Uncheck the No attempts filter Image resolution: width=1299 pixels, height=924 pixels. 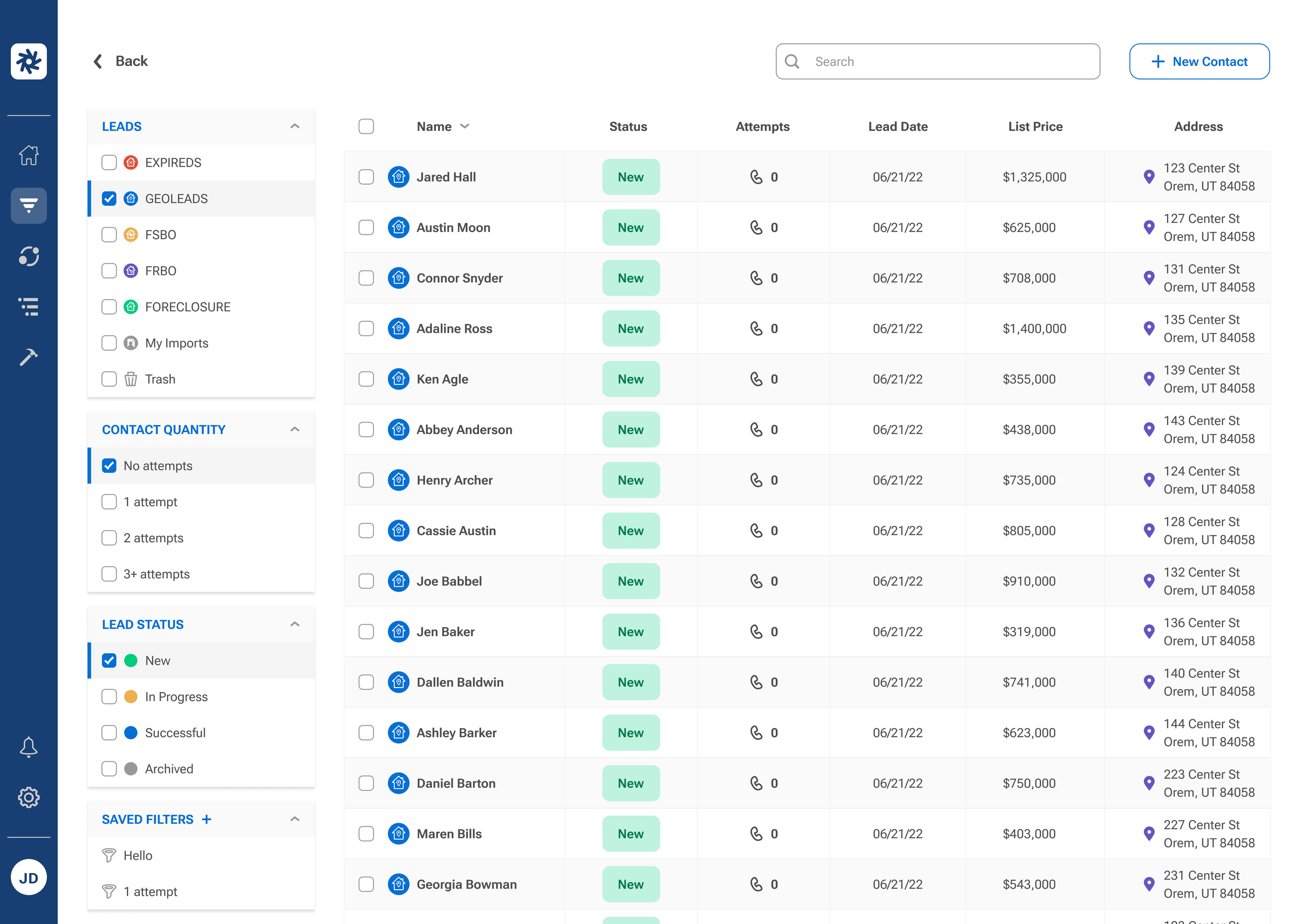pyautogui.click(x=109, y=466)
